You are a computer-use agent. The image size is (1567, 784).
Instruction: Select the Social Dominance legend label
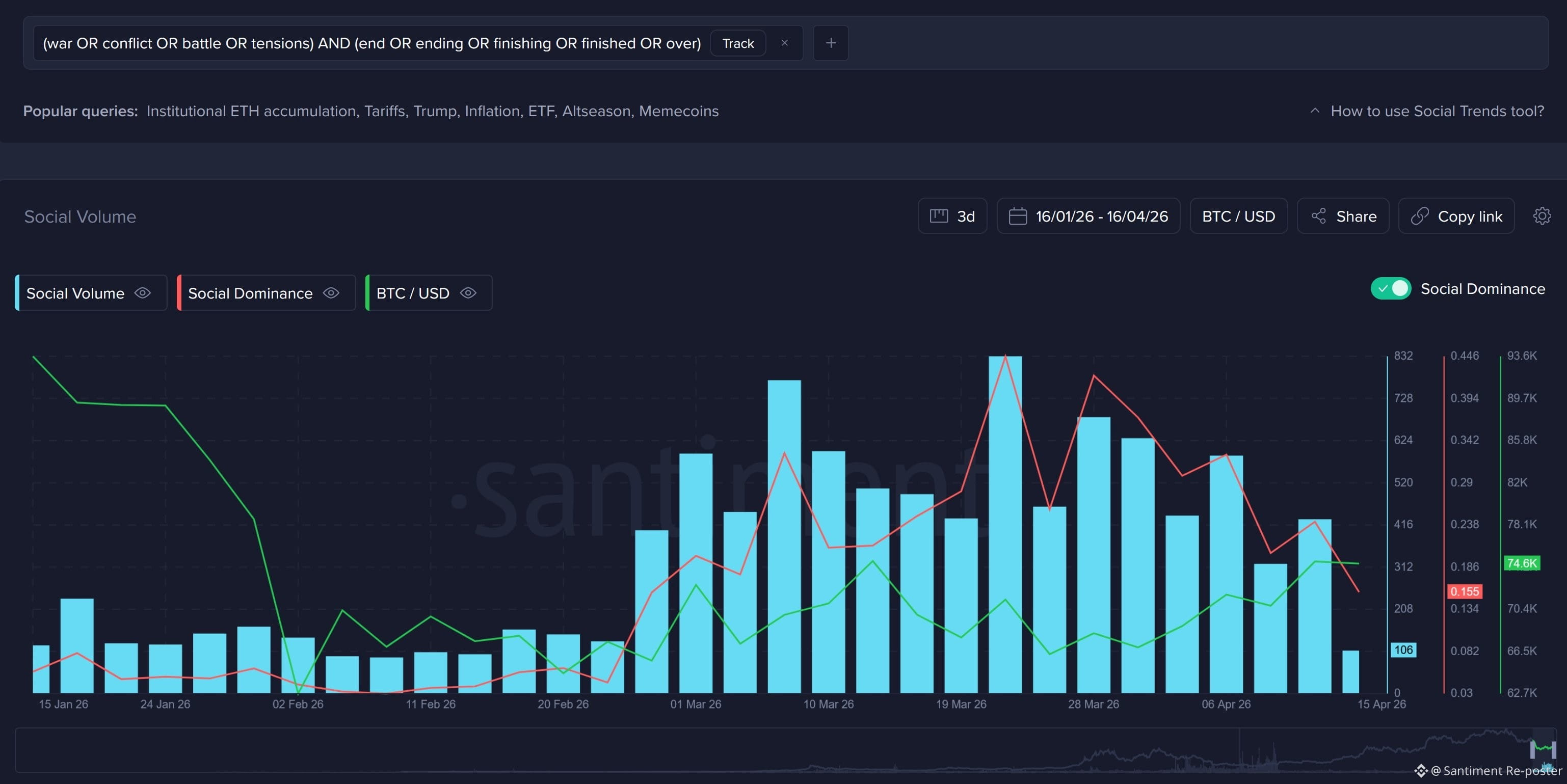[250, 293]
